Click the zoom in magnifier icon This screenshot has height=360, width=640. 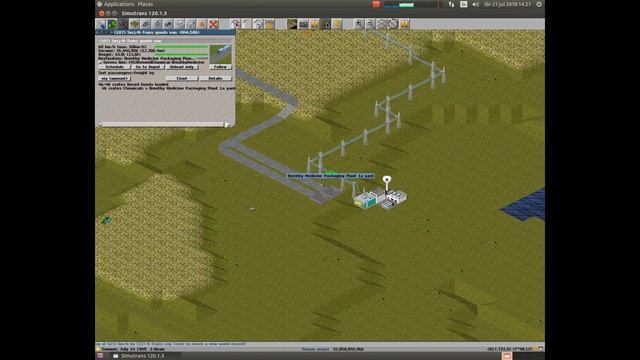click(359, 24)
